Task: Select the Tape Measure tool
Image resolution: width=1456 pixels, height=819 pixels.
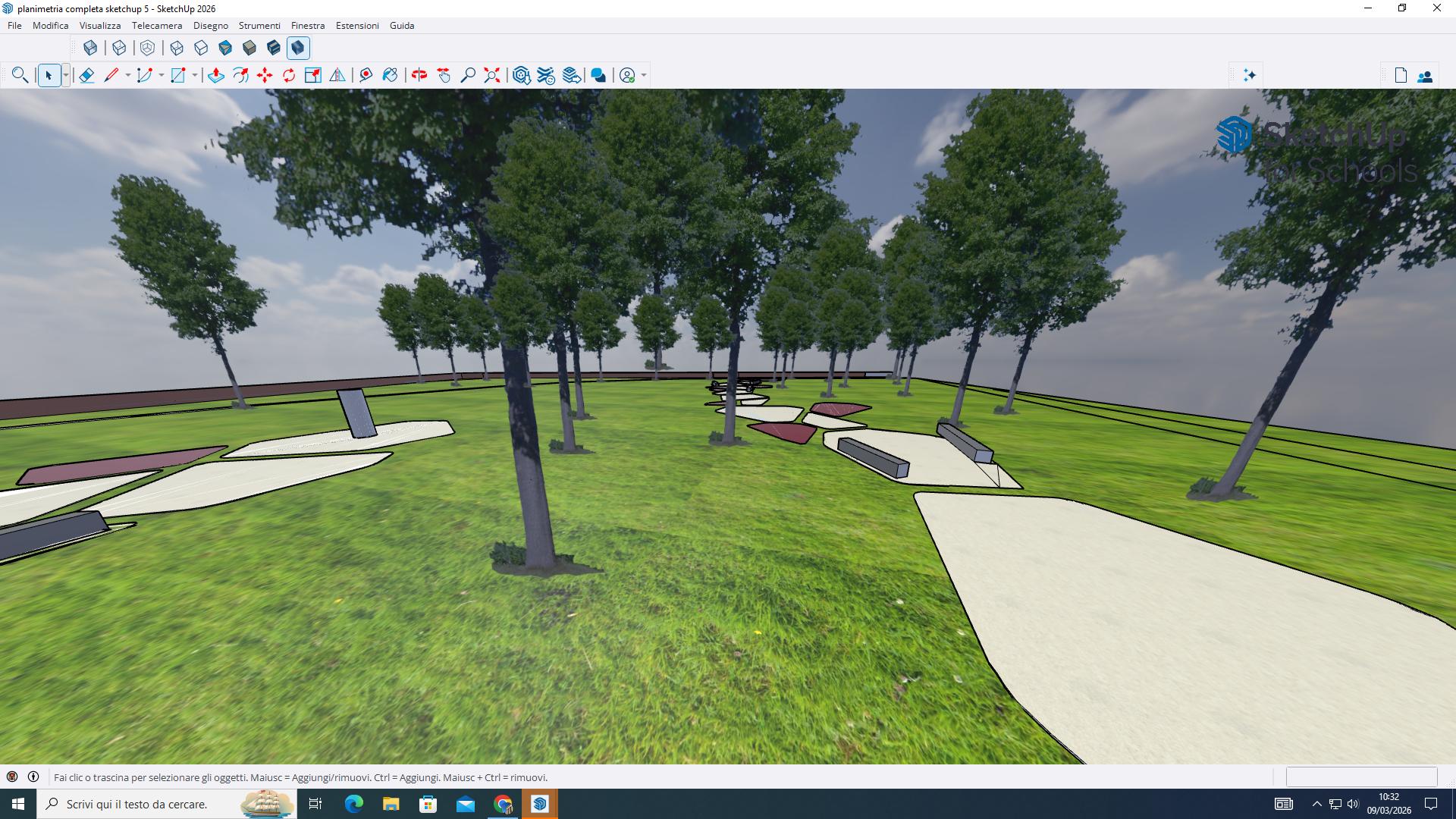Action: pos(366,75)
